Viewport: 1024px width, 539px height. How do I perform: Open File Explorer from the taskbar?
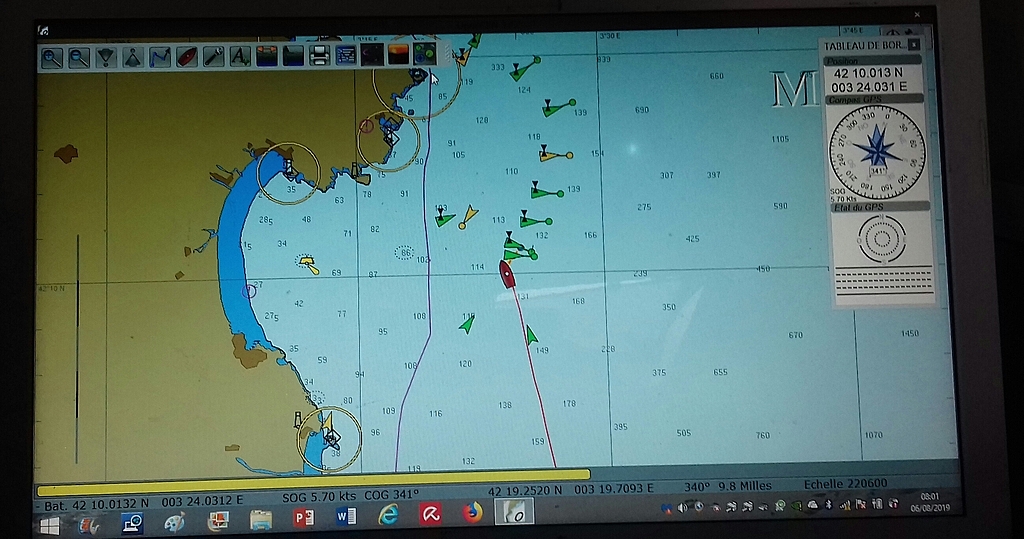tap(261, 520)
